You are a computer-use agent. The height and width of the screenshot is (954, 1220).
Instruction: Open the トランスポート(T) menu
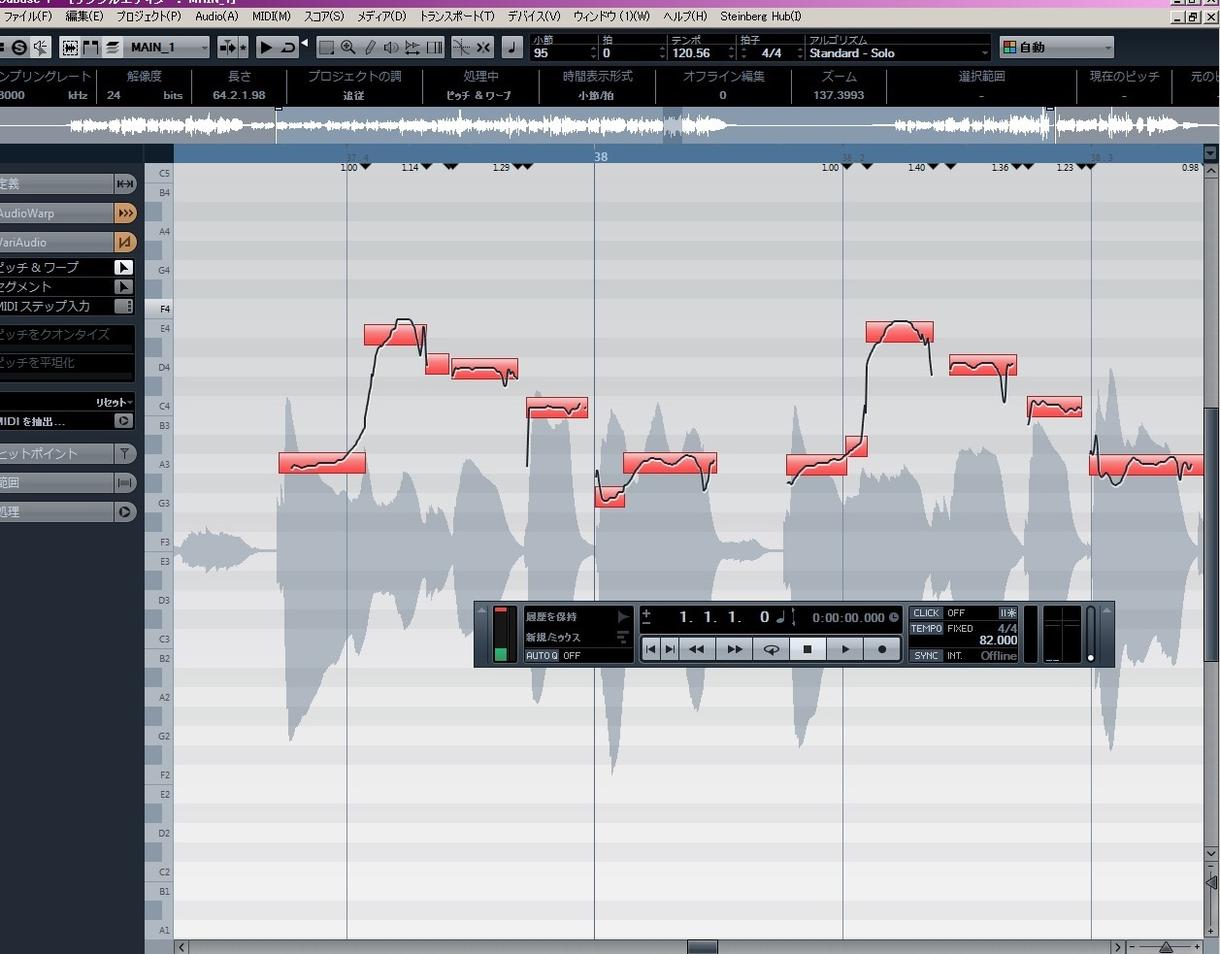tap(457, 17)
